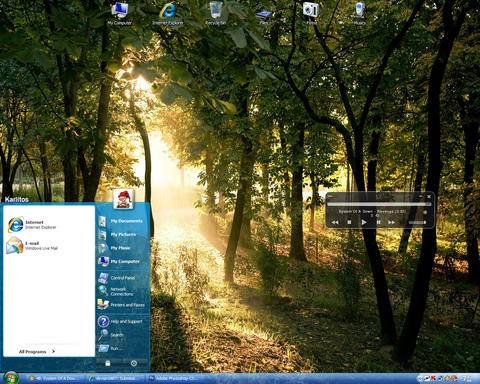Expand hidden tray icons arrow
The height and width of the screenshot is (384, 480).
click(420, 378)
